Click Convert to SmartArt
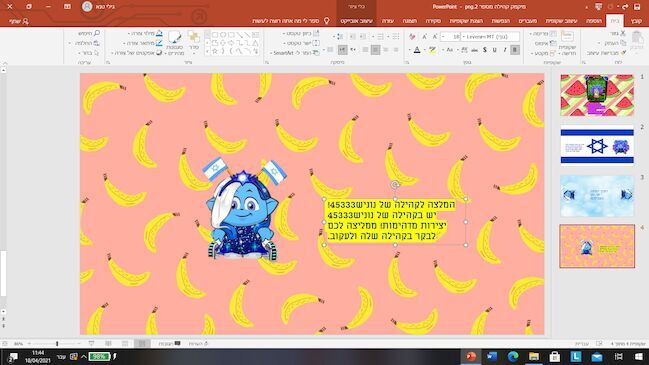Screen dimensions: 649x365 (x=295, y=53)
